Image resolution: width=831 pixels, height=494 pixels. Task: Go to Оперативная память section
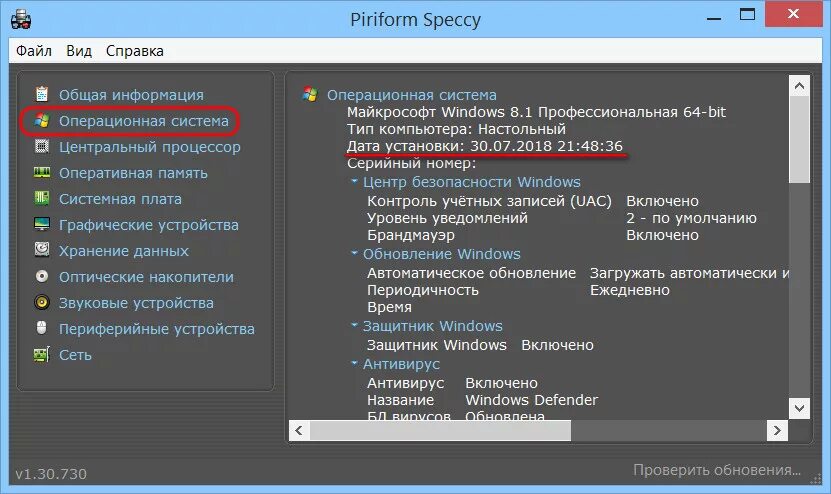[133, 173]
